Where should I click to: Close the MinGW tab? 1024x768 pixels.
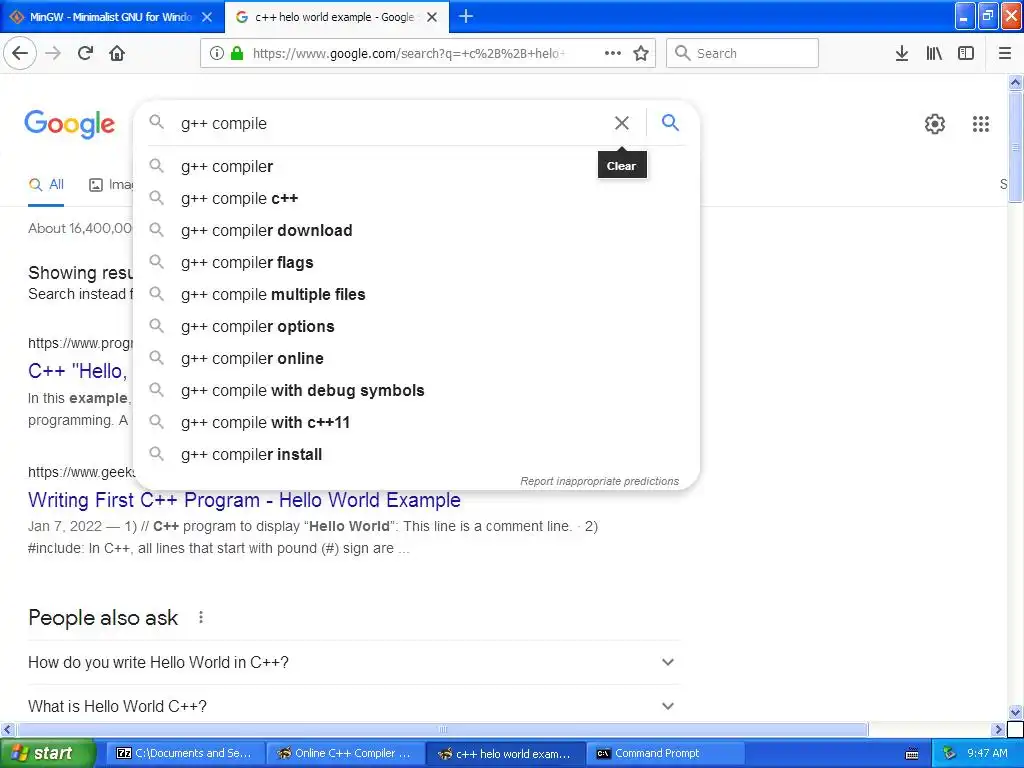(207, 17)
